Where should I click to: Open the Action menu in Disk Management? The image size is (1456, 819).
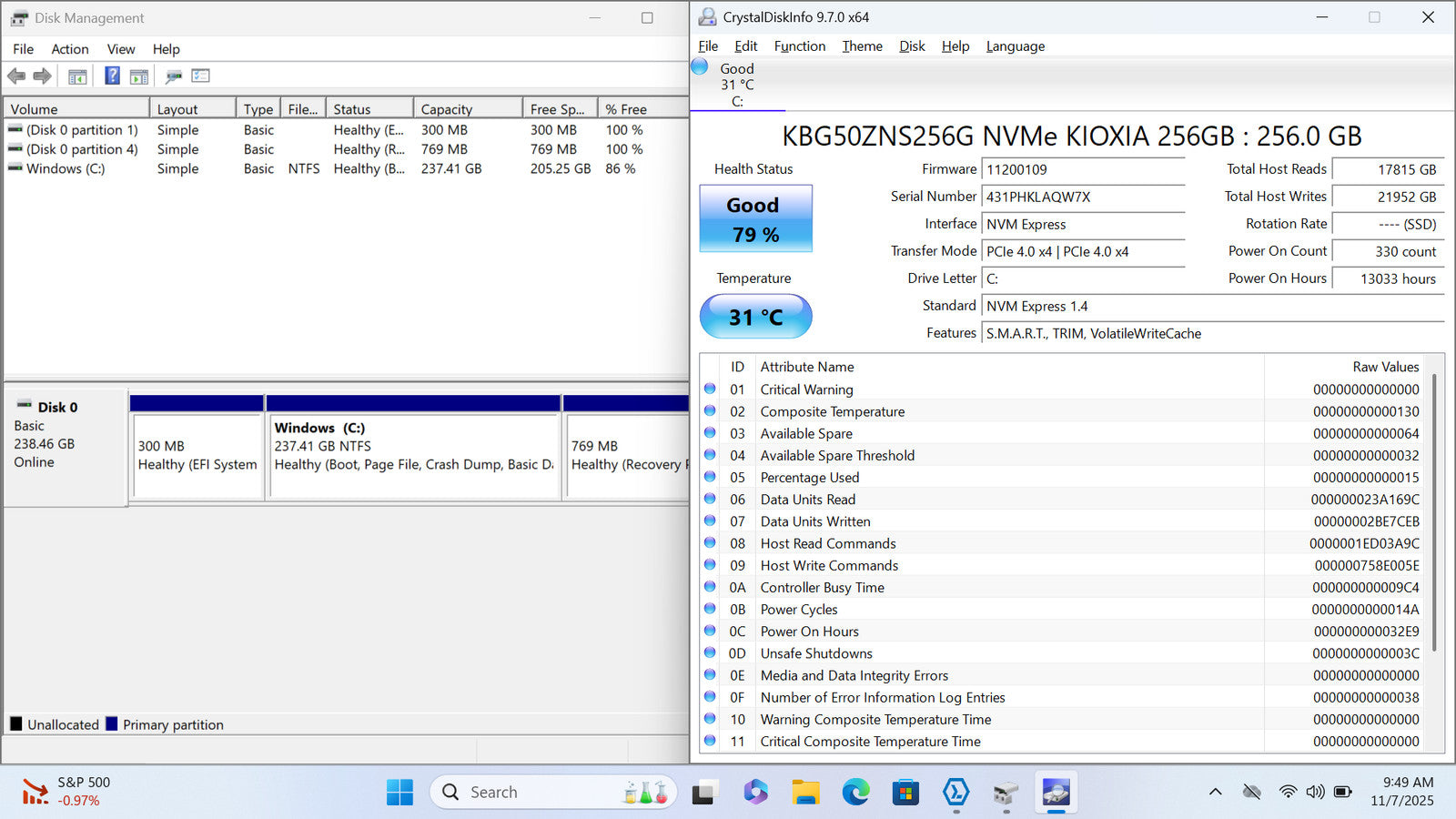click(x=69, y=49)
